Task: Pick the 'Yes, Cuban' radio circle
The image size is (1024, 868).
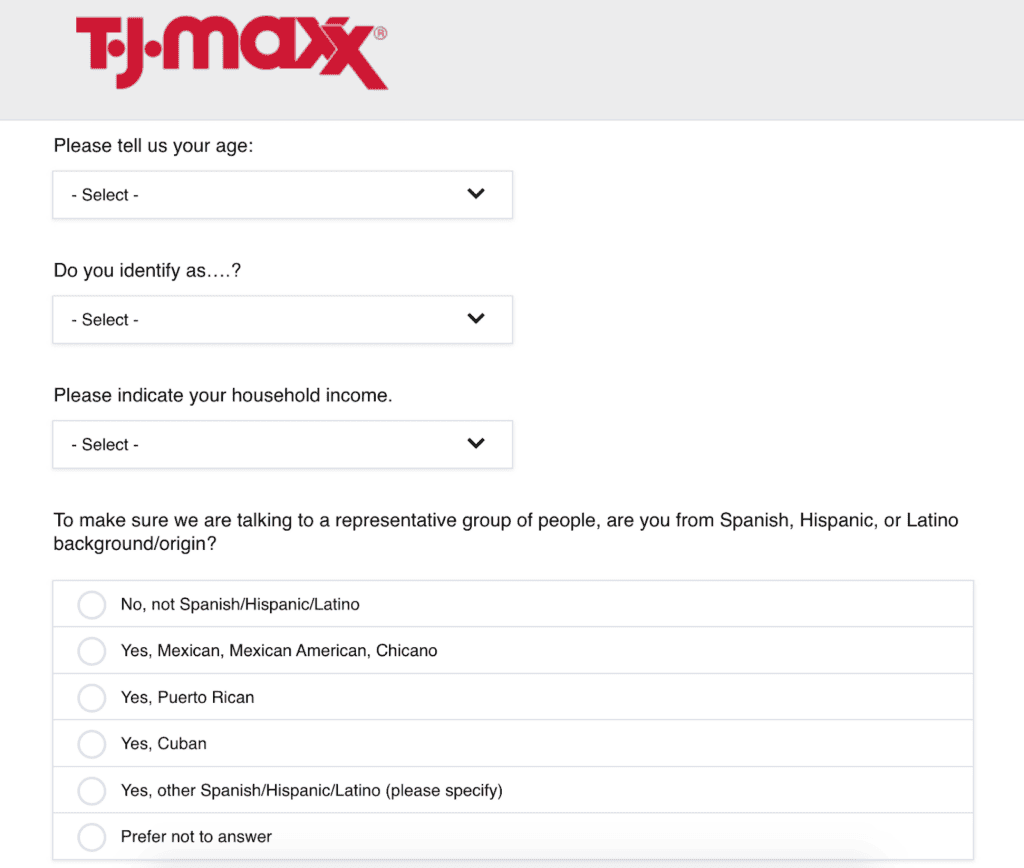Action: tap(92, 744)
